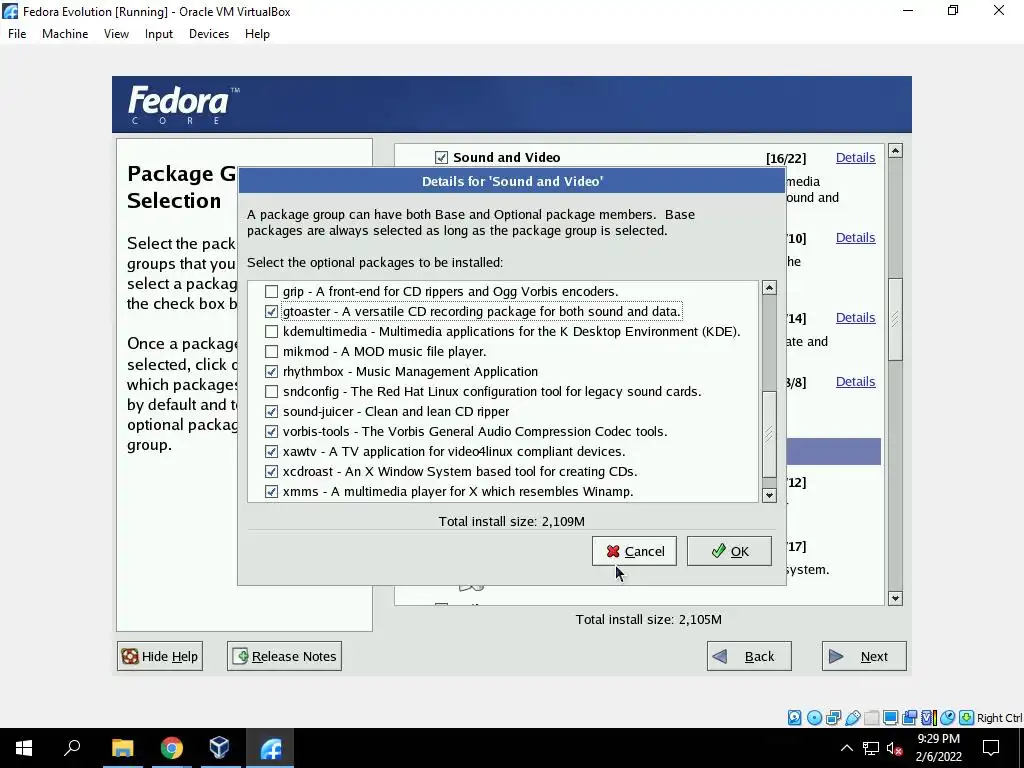Click the 'Total install size: 2,109M' text

(x=511, y=521)
